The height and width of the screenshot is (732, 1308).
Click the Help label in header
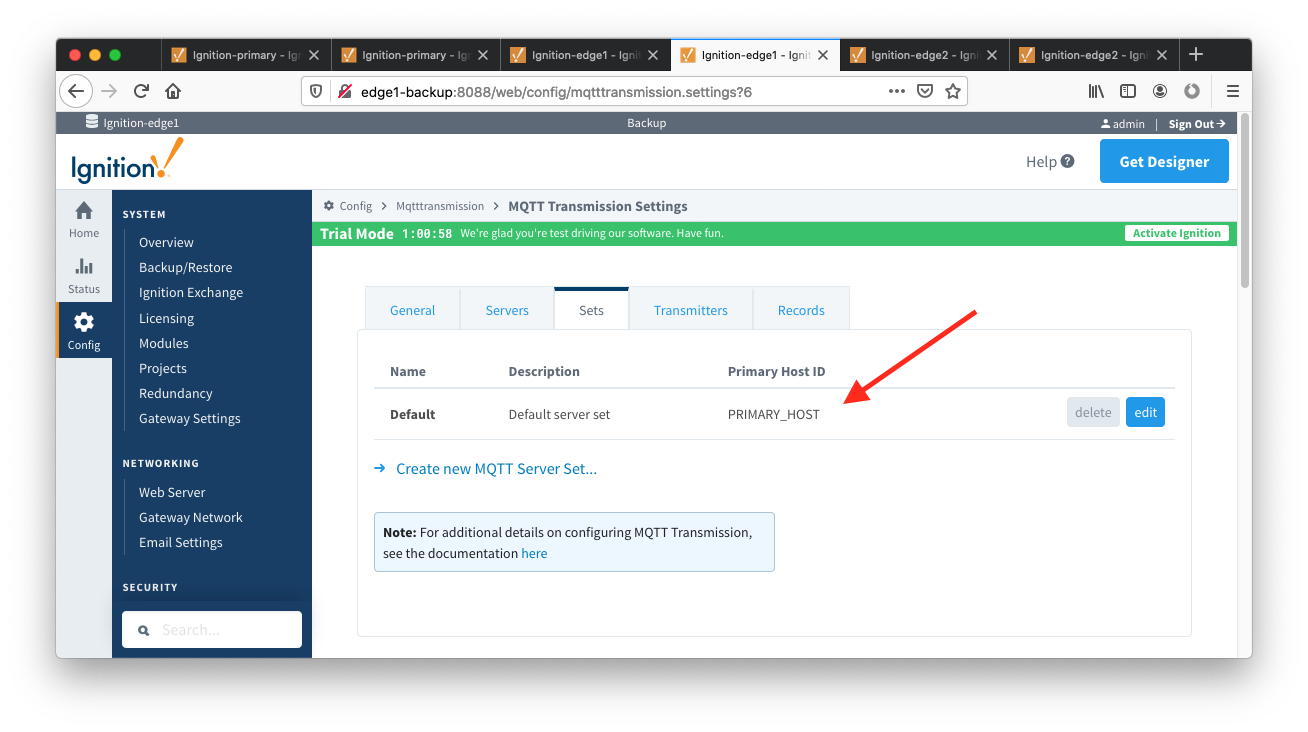tap(1041, 161)
